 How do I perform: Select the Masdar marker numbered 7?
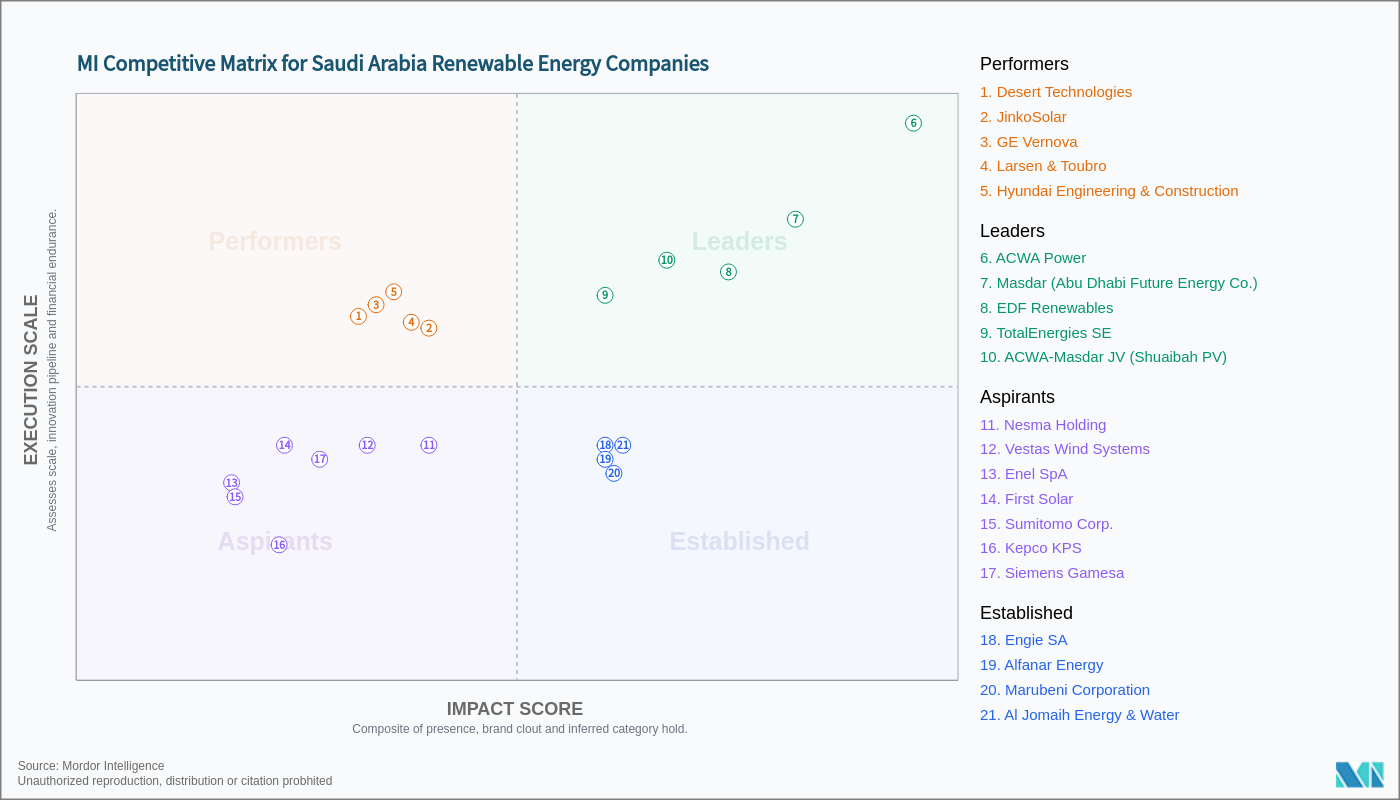[795, 219]
